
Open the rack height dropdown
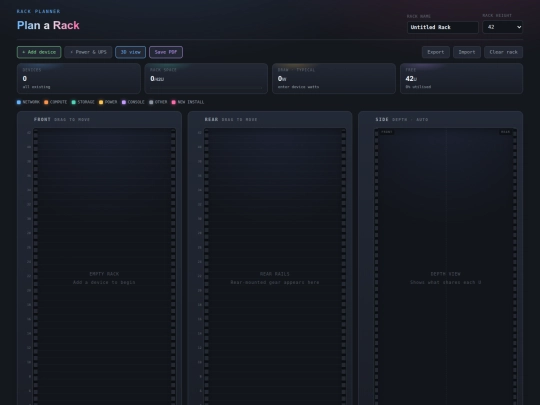pyautogui.click(x=502, y=27)
